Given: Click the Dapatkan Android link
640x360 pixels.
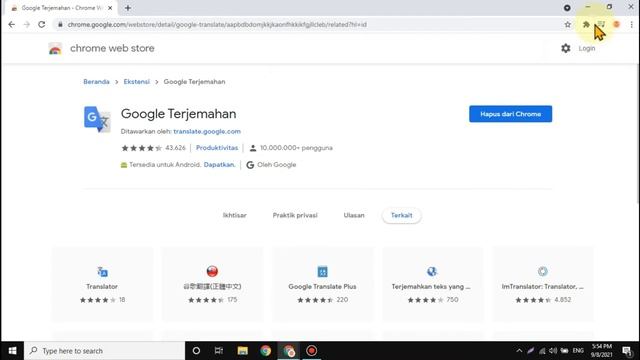Looking at the screenshot, I should (x=220, y=164).
